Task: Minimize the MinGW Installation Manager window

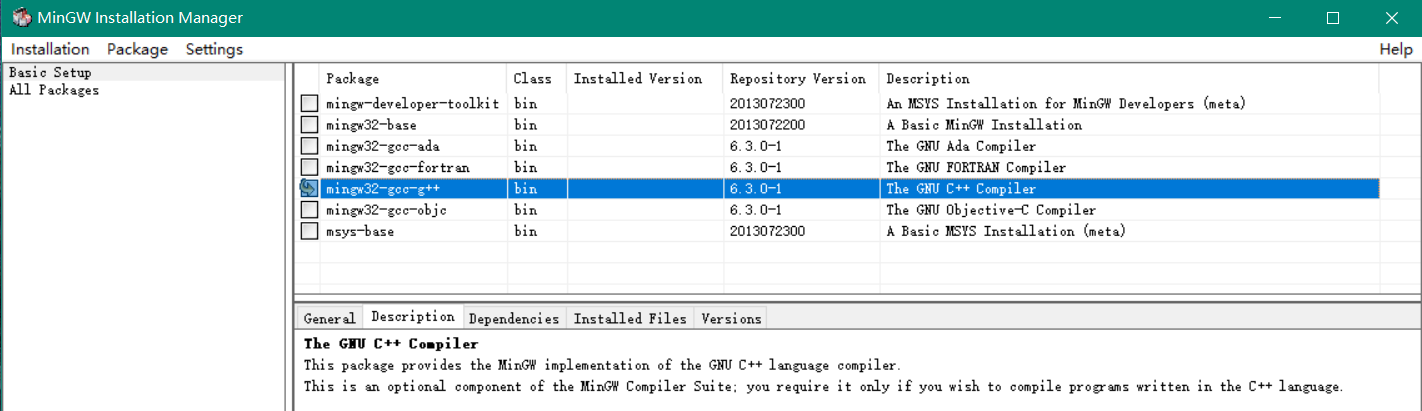Action: click(1274, 18)
